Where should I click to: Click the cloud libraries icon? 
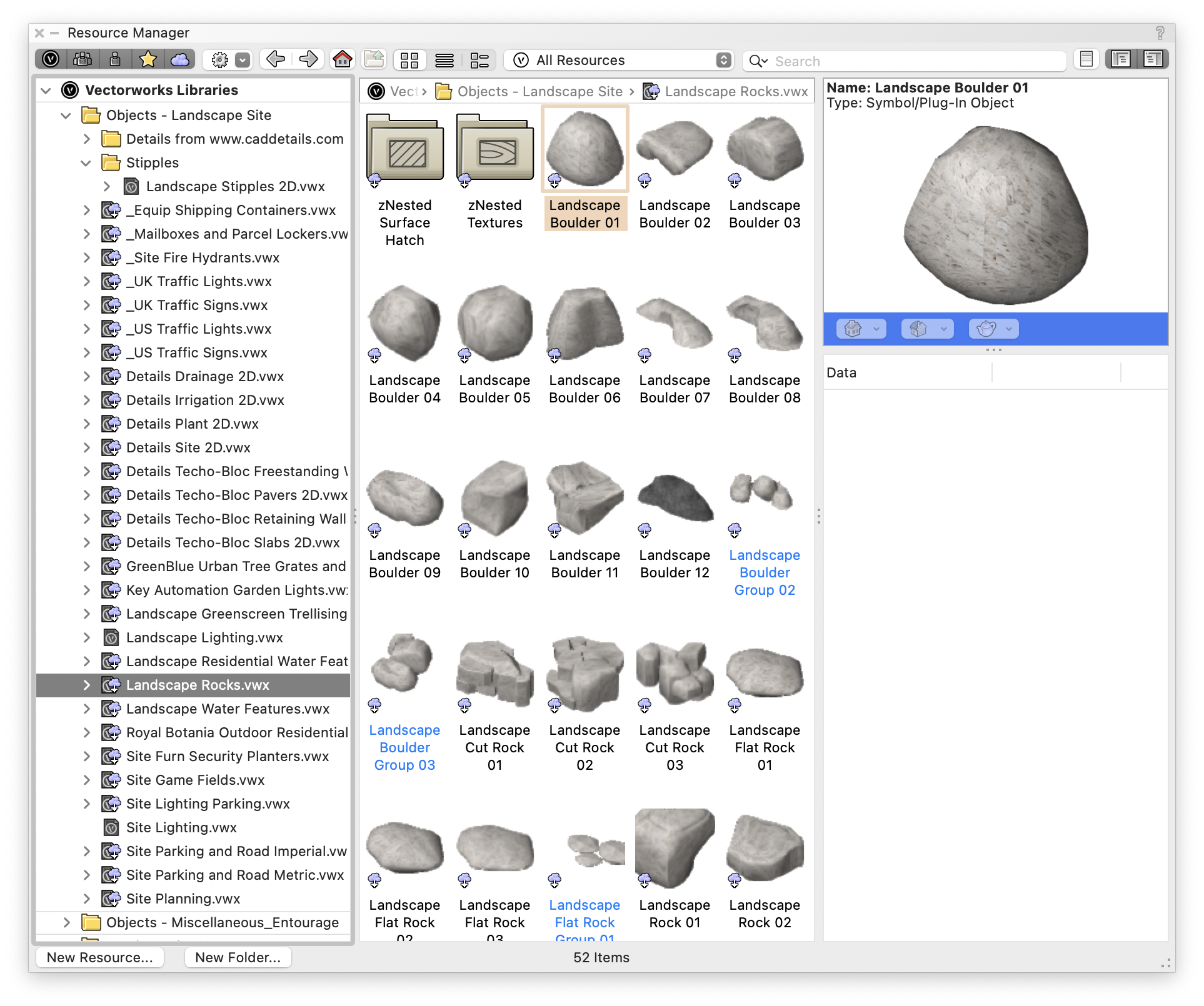(180, 59)
